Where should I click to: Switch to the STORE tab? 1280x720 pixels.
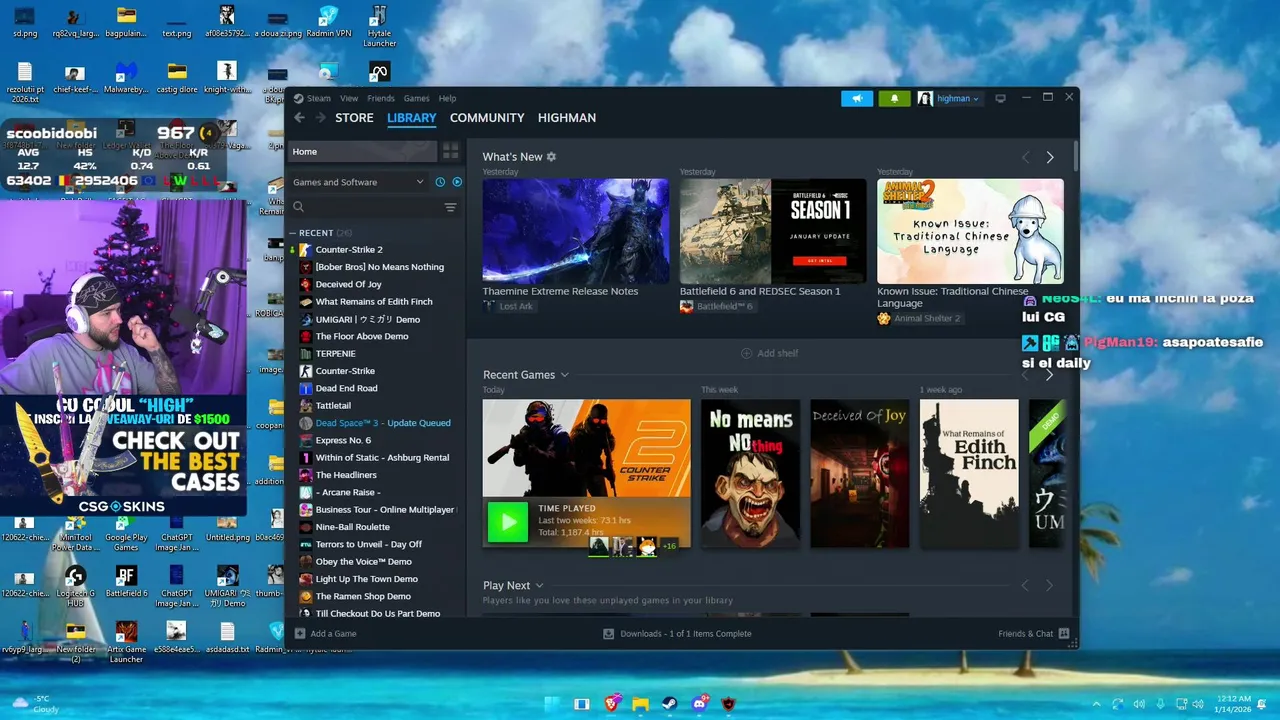[354, 118]
